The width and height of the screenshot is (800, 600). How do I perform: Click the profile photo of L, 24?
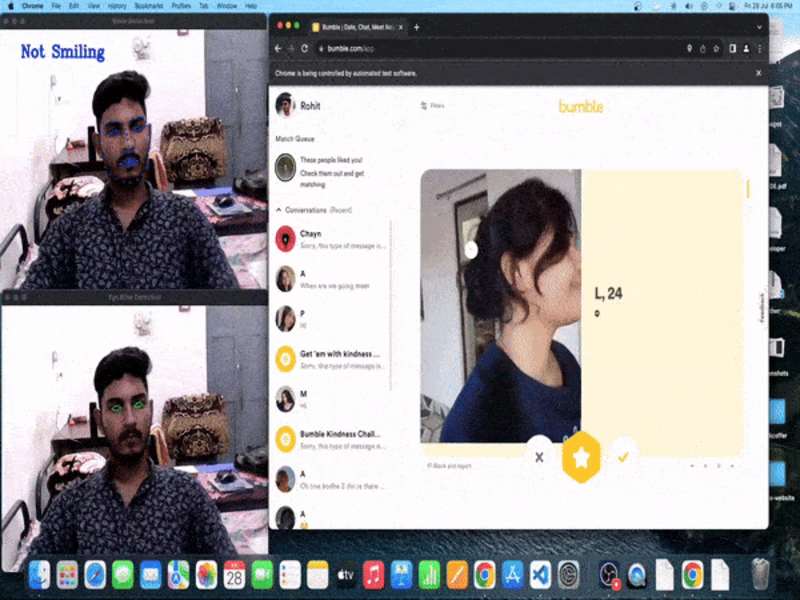click(x=501, y=306)
